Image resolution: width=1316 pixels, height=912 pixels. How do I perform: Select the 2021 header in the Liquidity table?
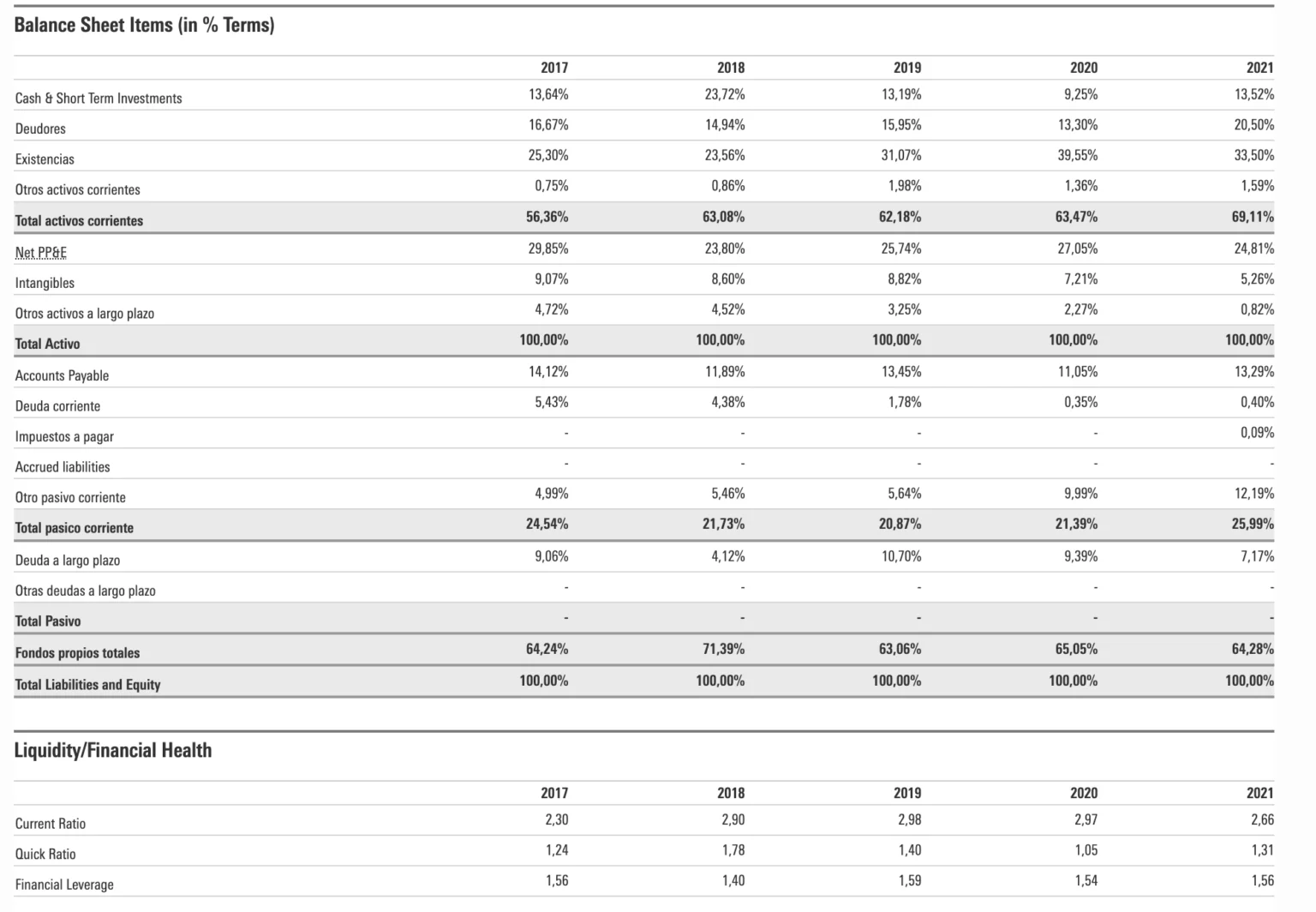(1259, 794)
